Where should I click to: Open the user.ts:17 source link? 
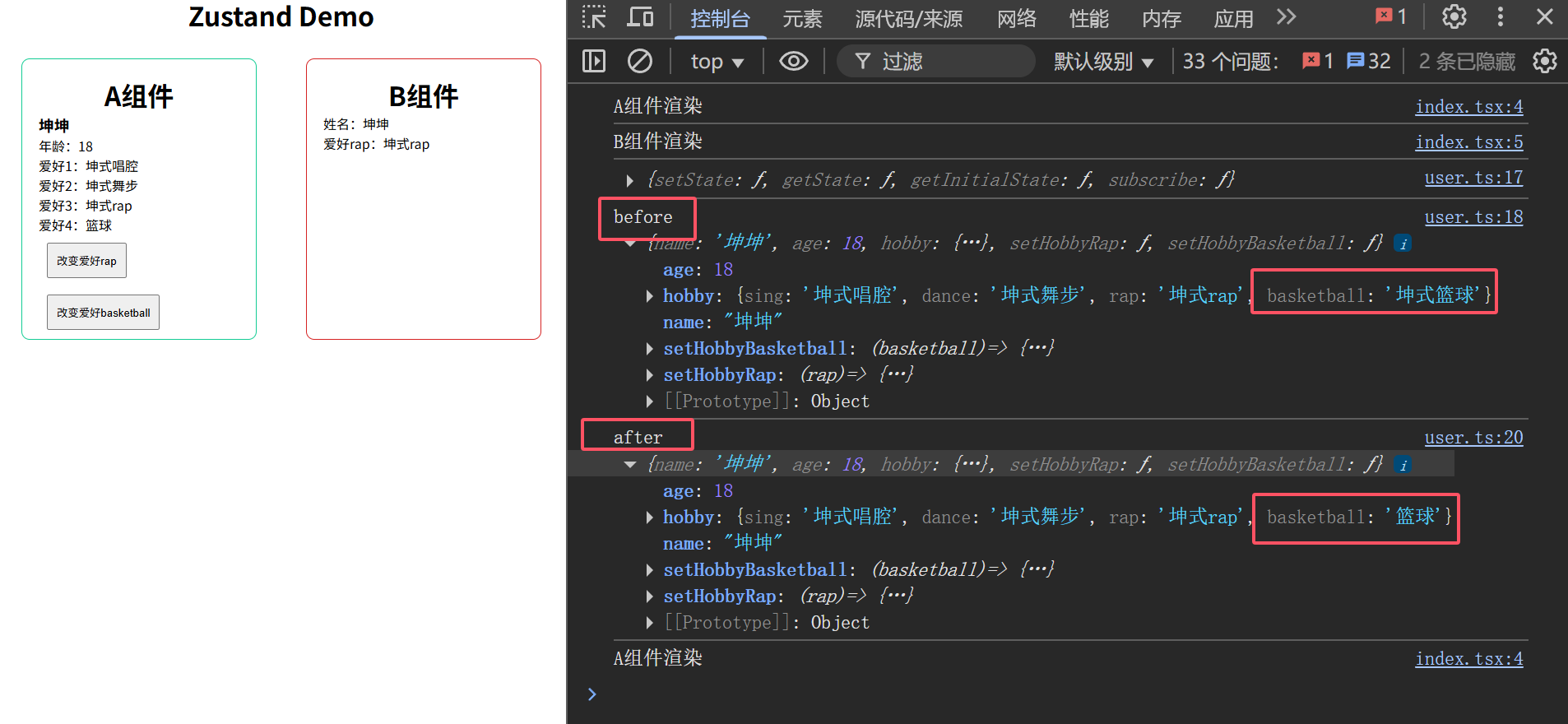[x=1473, y=178]
